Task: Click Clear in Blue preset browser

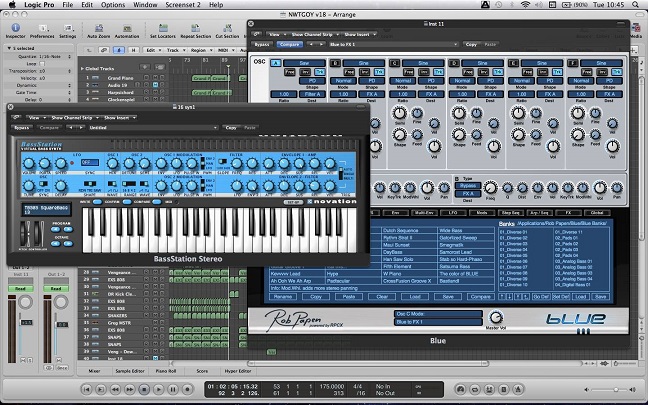Action: 382,297
